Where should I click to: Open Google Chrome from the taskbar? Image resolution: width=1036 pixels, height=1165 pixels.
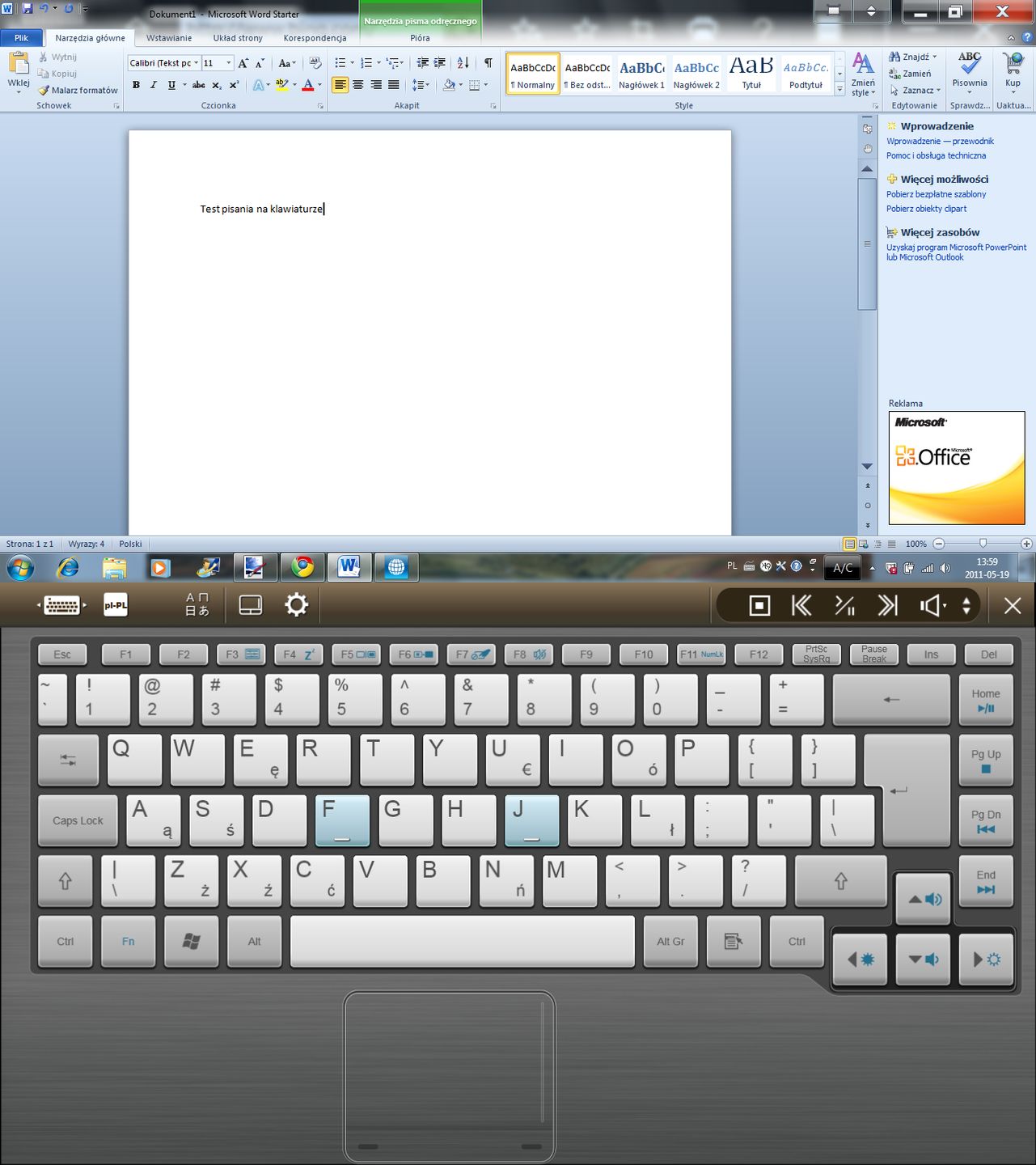pos(302,568)
